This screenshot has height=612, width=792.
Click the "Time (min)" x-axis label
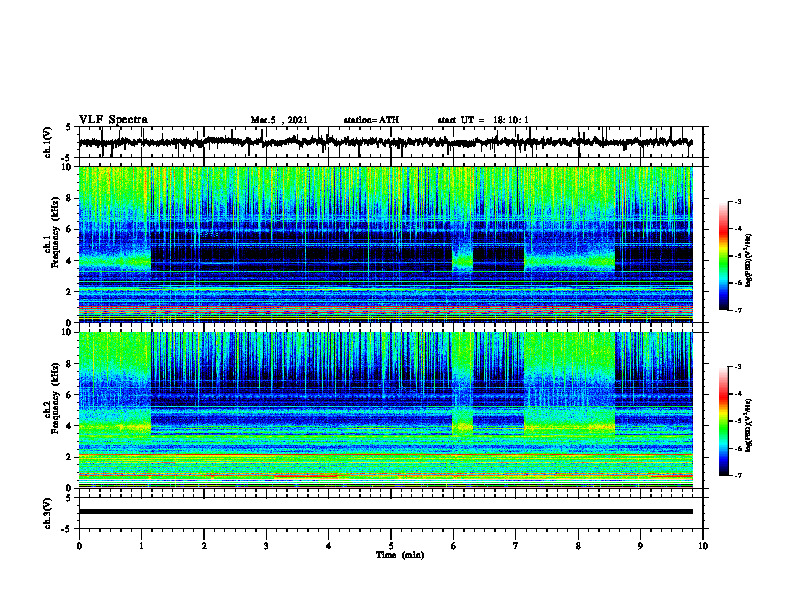[400, 555]
